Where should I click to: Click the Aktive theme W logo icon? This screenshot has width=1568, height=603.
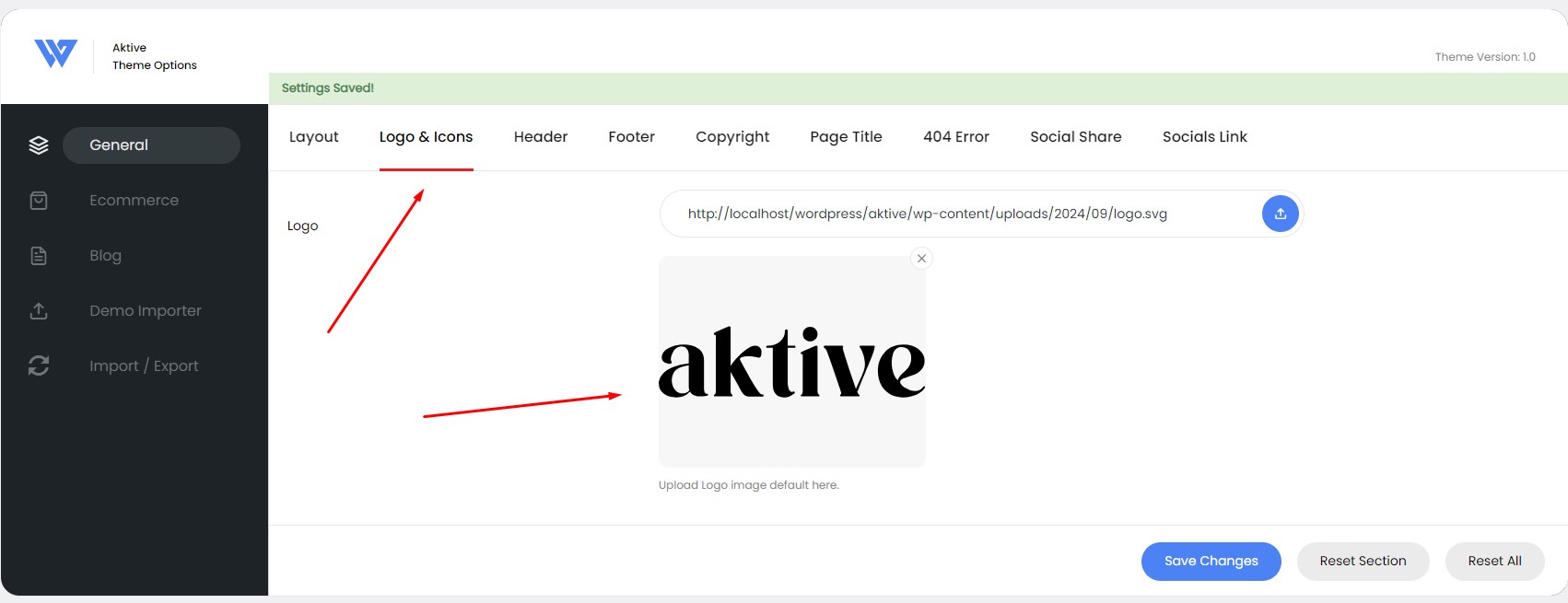[x=55, y=54]
